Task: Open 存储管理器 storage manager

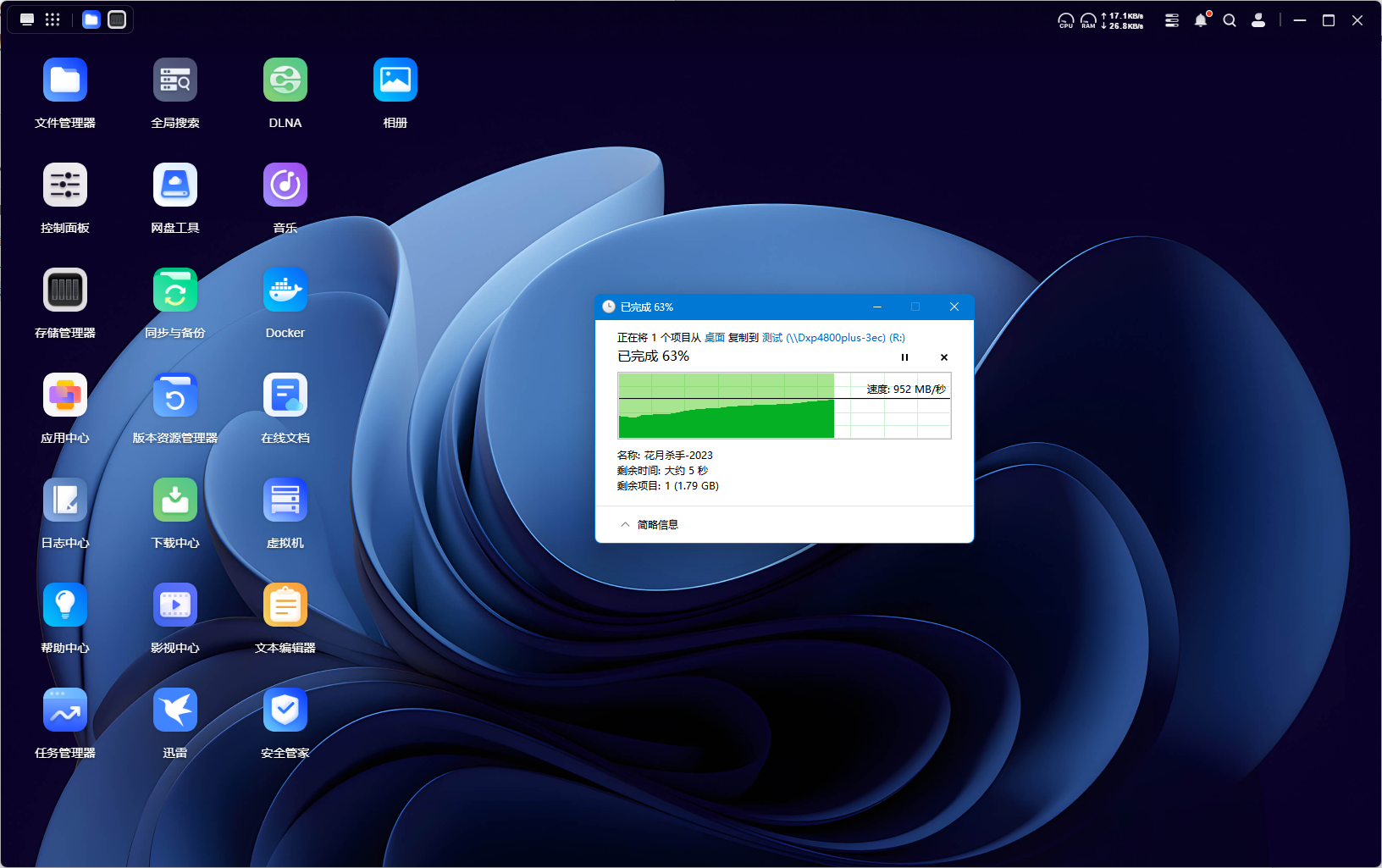Action: (65, 290)
